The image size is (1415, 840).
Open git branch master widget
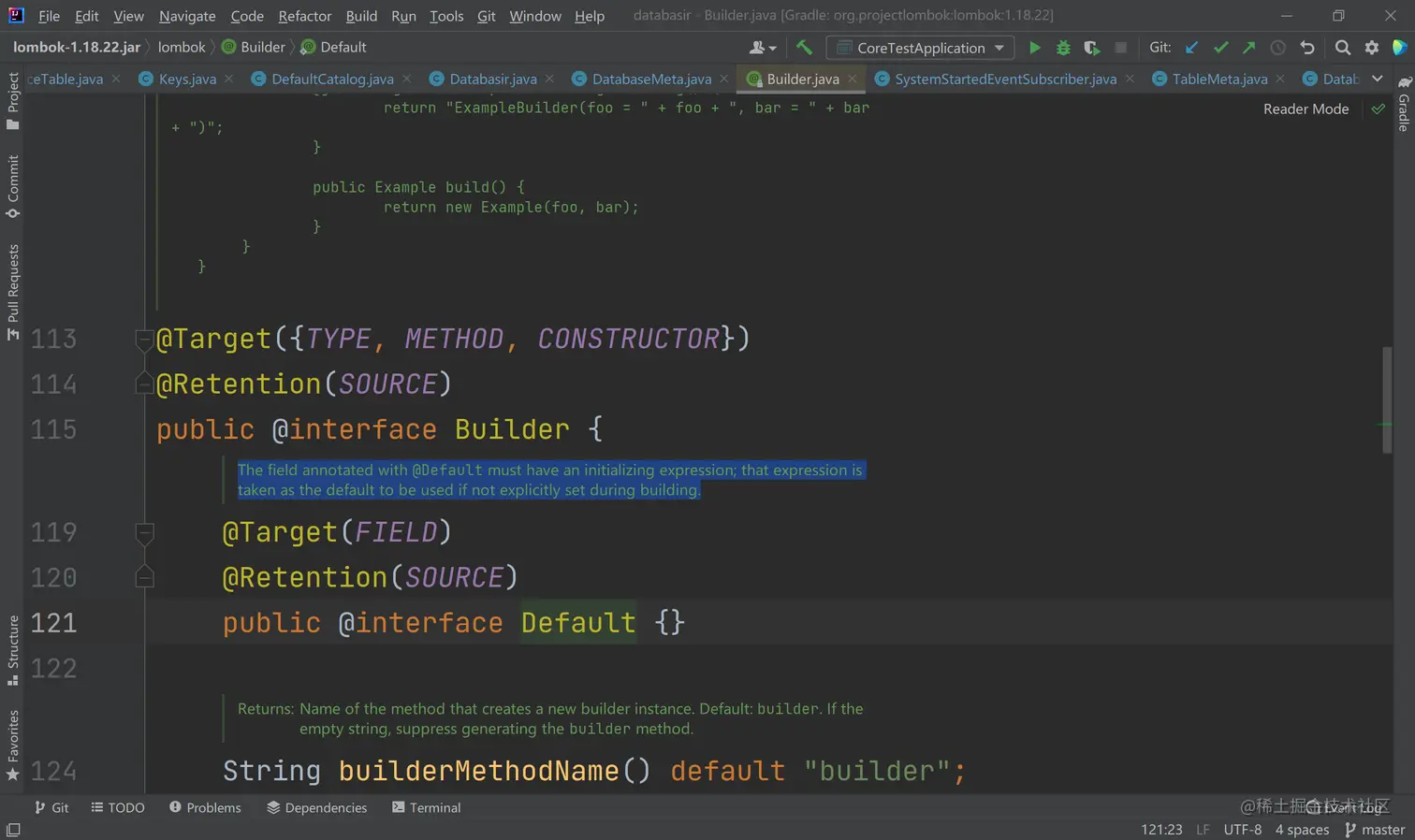pyautogui.click(x=1375, y=830)
